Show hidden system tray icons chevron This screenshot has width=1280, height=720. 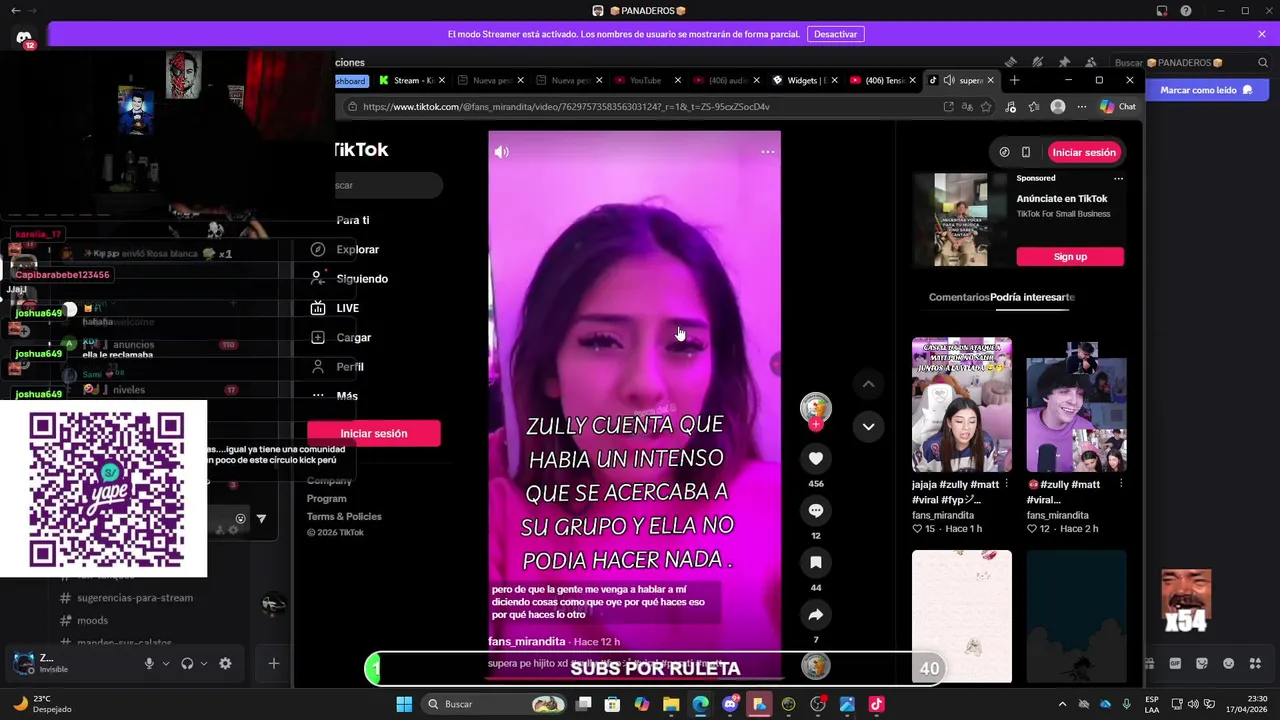point(1062,704)
